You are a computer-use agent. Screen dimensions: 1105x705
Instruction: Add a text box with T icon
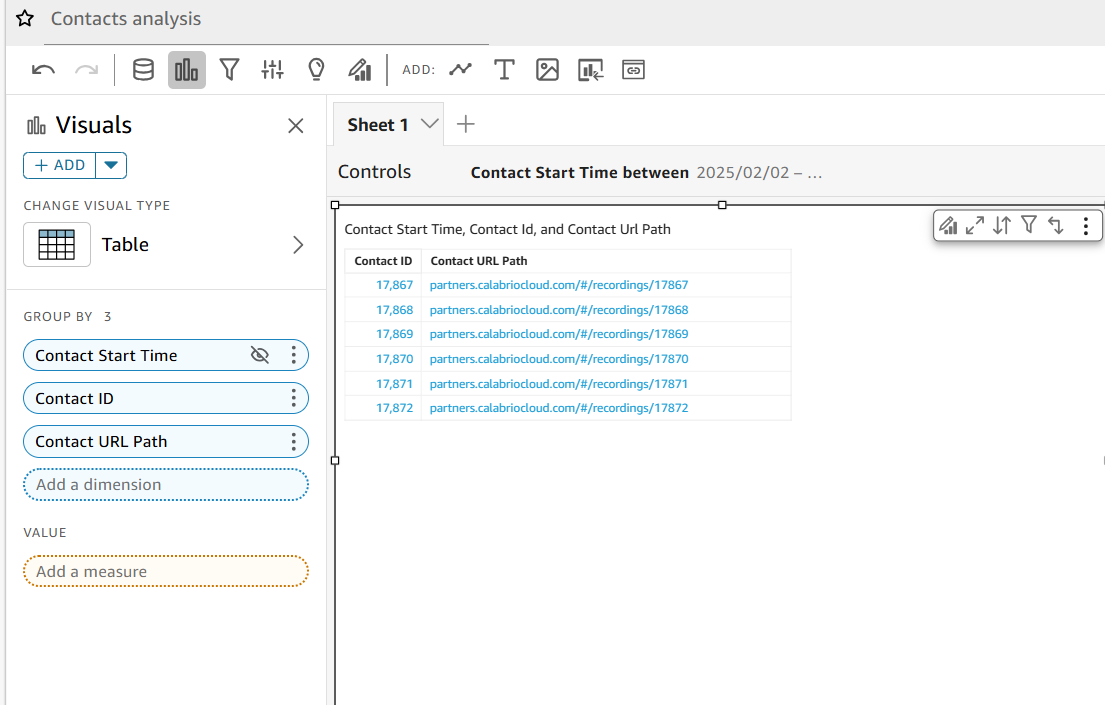pyautogui.click(x=504, y=70)
